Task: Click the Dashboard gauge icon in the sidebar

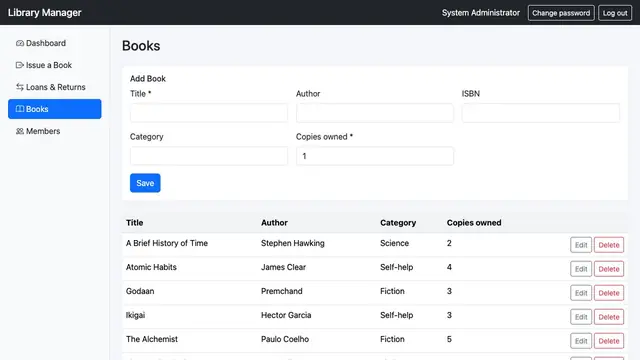Action: click(x=20, y=43)
